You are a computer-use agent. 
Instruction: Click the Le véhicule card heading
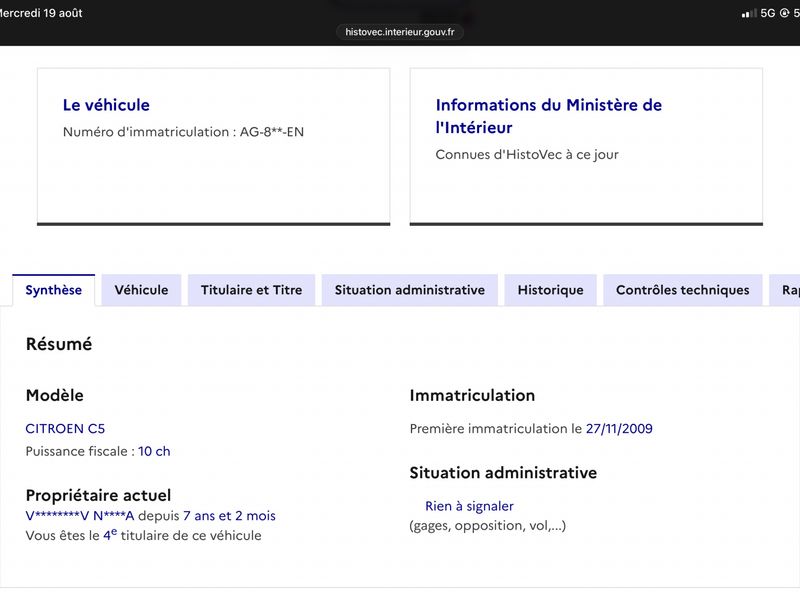(x=106, y=105)
